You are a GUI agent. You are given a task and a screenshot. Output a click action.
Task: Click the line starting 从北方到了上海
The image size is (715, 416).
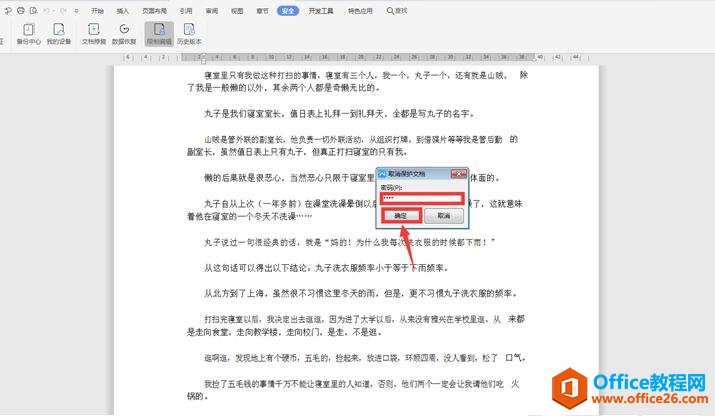pos(361,293)
